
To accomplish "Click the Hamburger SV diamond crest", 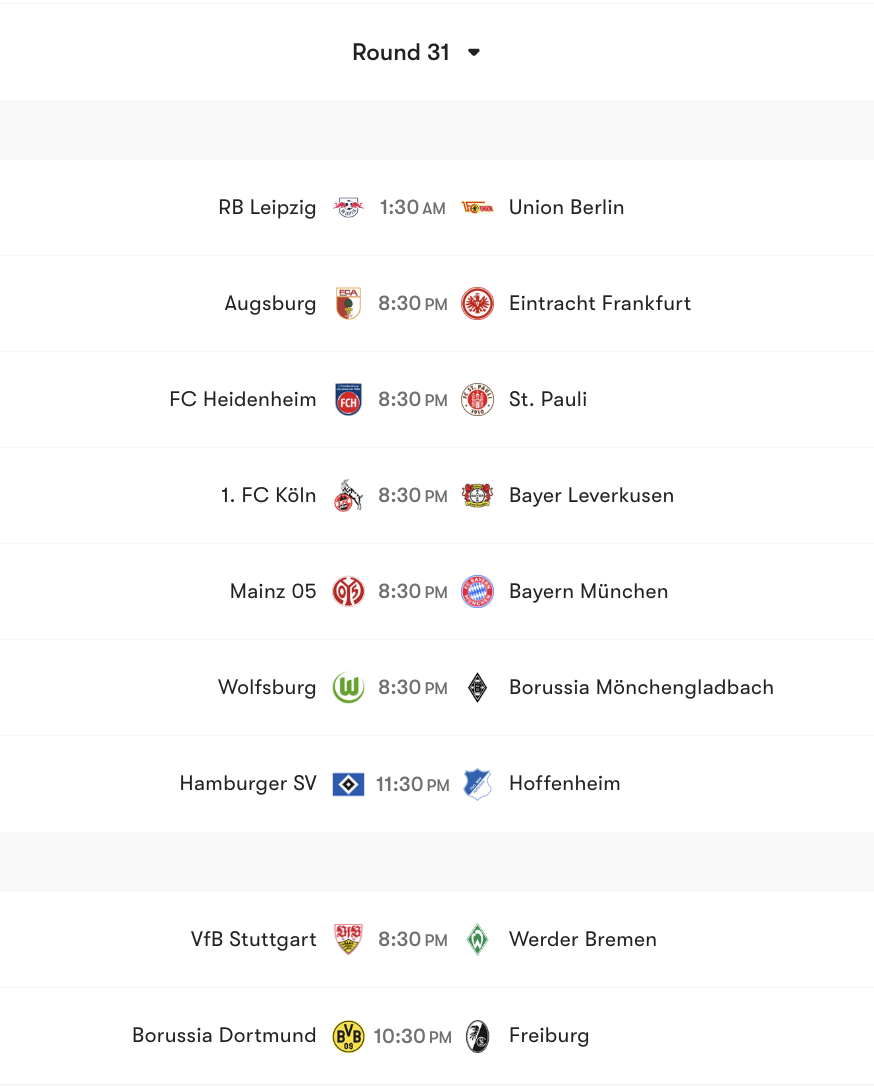I will click(347, 783).
